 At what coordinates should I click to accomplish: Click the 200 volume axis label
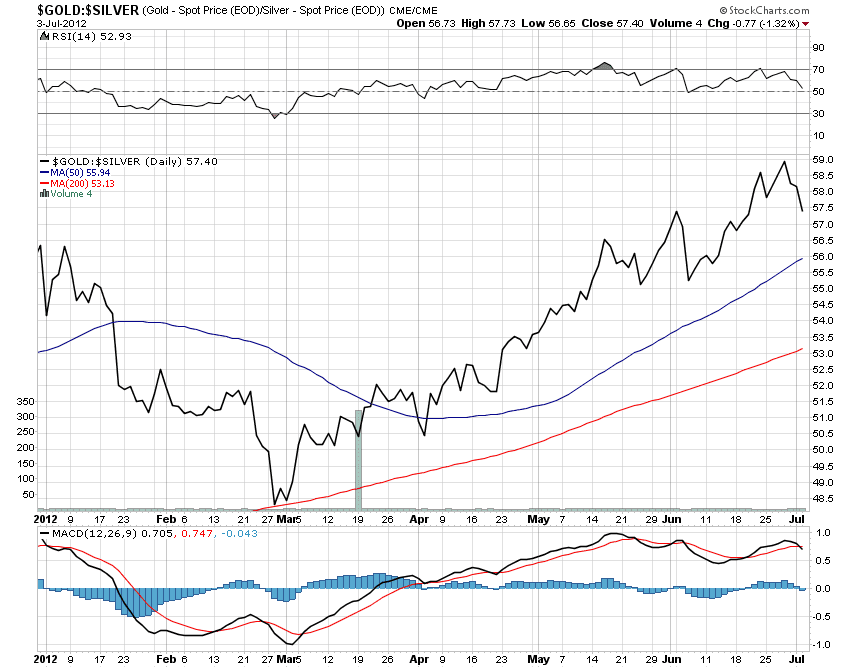tap(25, 448)
